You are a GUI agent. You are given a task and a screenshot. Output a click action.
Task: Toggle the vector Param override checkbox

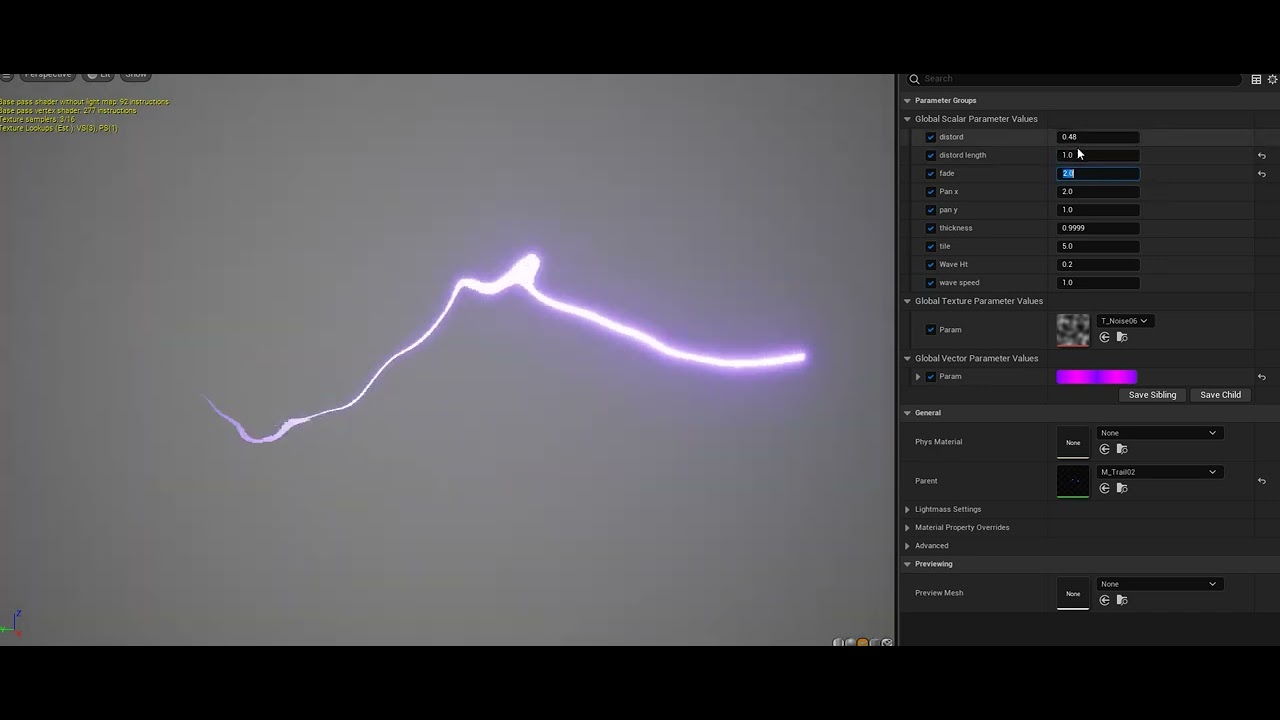coord(931,377)
